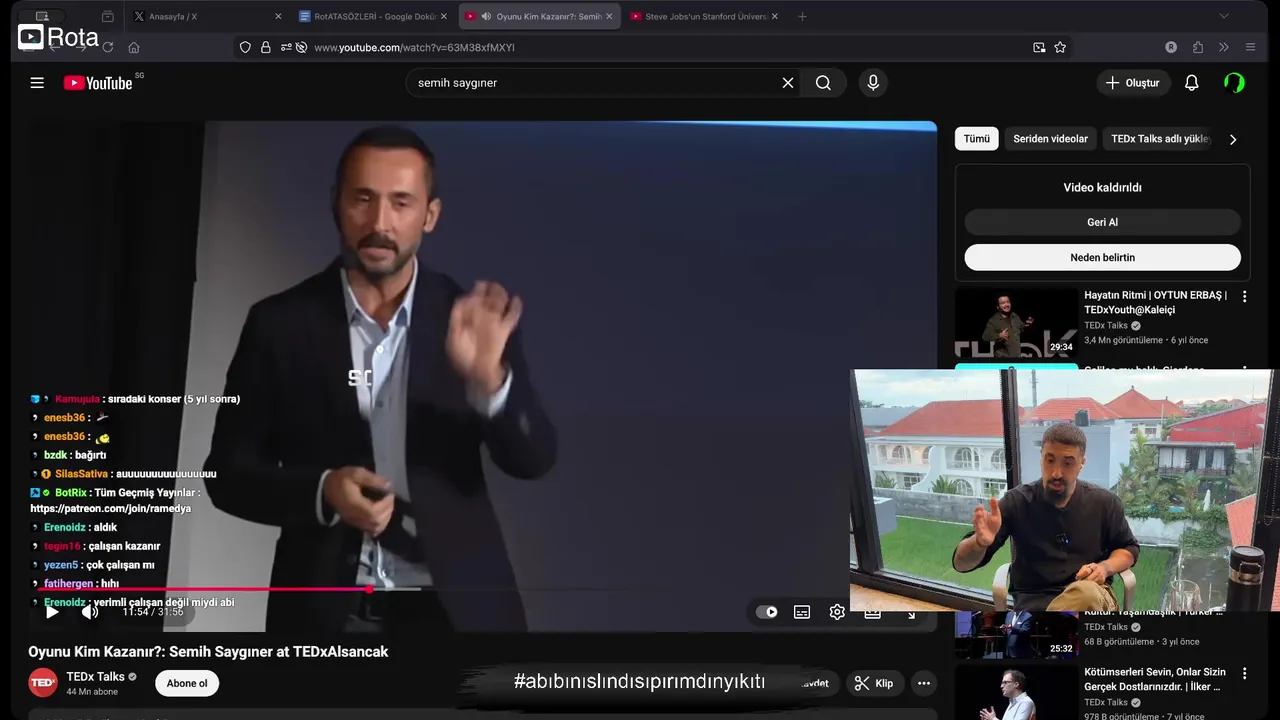Click the red scrubber handle

[369, 589]
